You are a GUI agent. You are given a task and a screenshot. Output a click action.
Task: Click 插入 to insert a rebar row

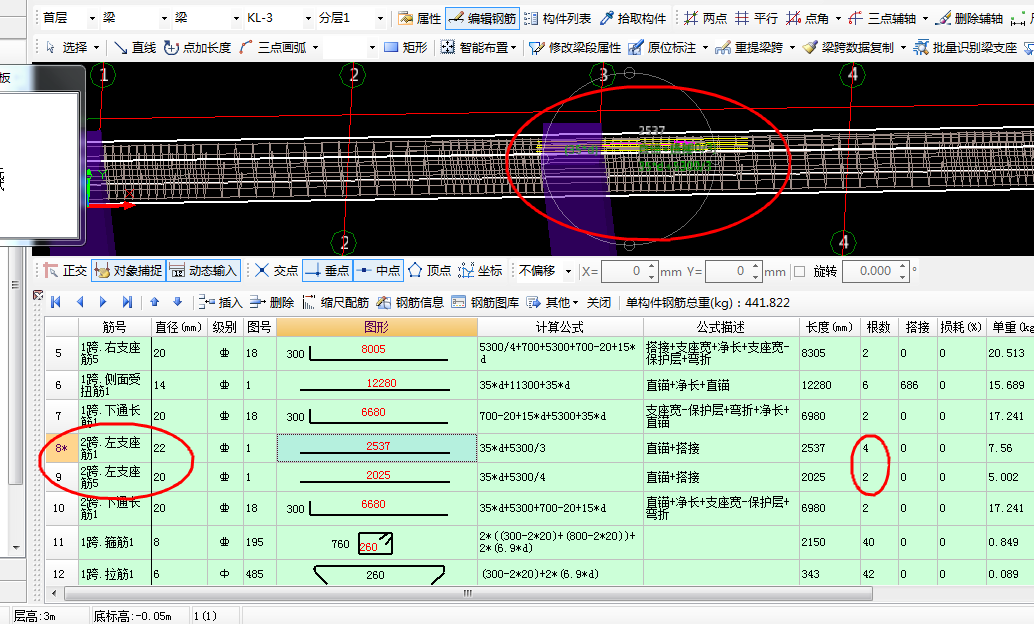(221, 303)
